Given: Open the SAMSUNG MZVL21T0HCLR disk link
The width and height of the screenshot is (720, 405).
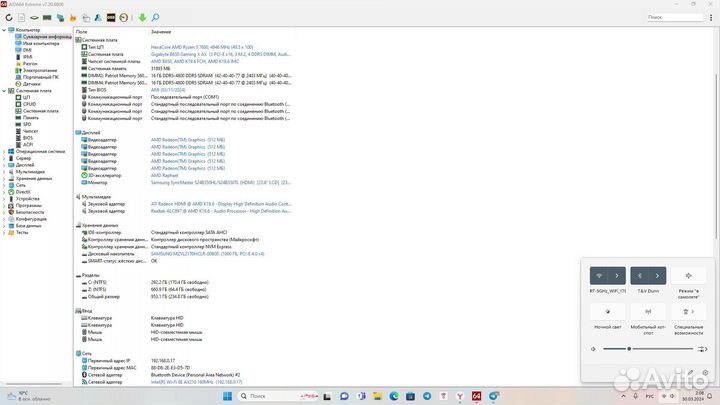Looking at the screenshot, I should [x=208, y=254].
